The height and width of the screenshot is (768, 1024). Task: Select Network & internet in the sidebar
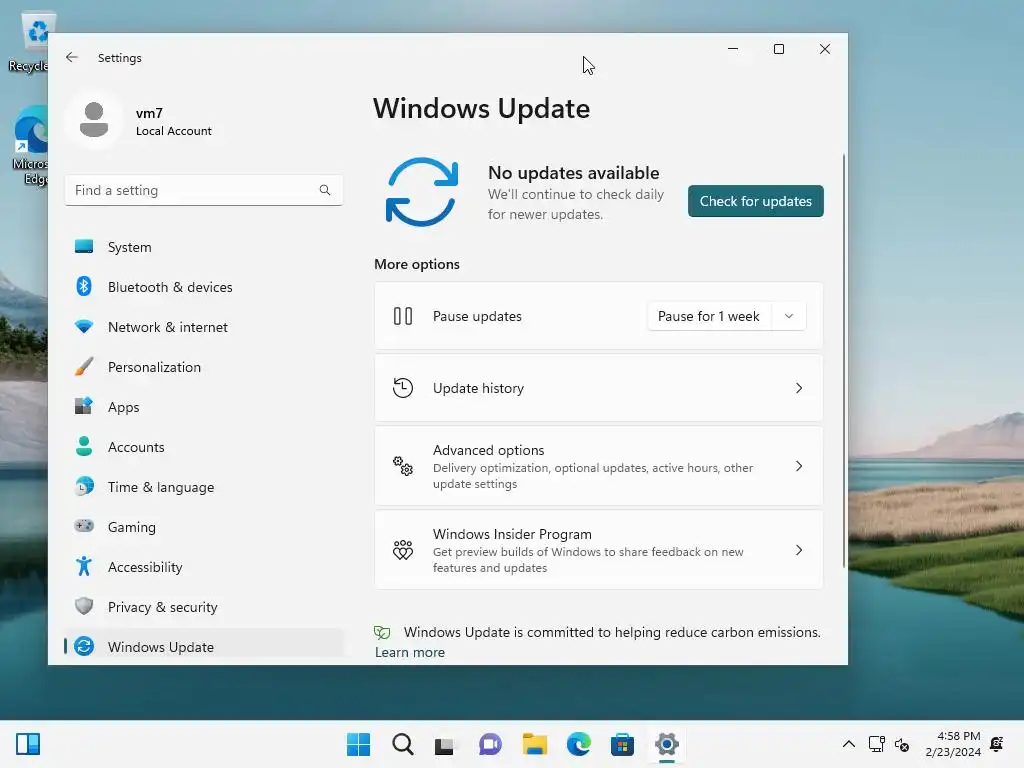point(204,327)
